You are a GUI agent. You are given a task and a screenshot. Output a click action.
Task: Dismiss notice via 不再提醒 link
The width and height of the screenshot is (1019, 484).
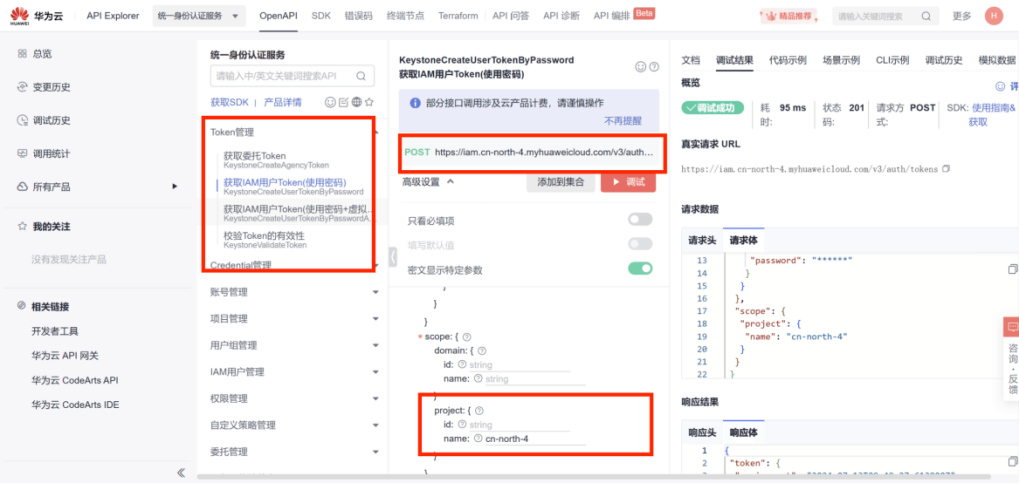click(x=623, y=121)
